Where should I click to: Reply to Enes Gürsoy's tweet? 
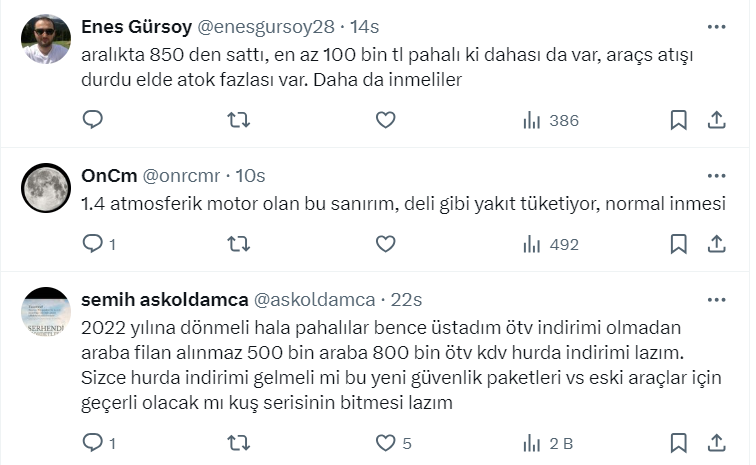tap(93, 120)
